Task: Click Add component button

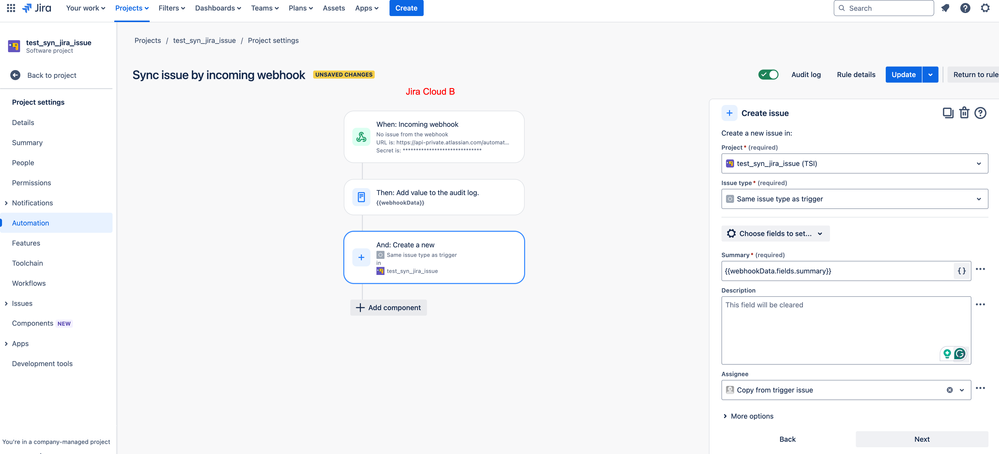Action: tap(389, 308)
